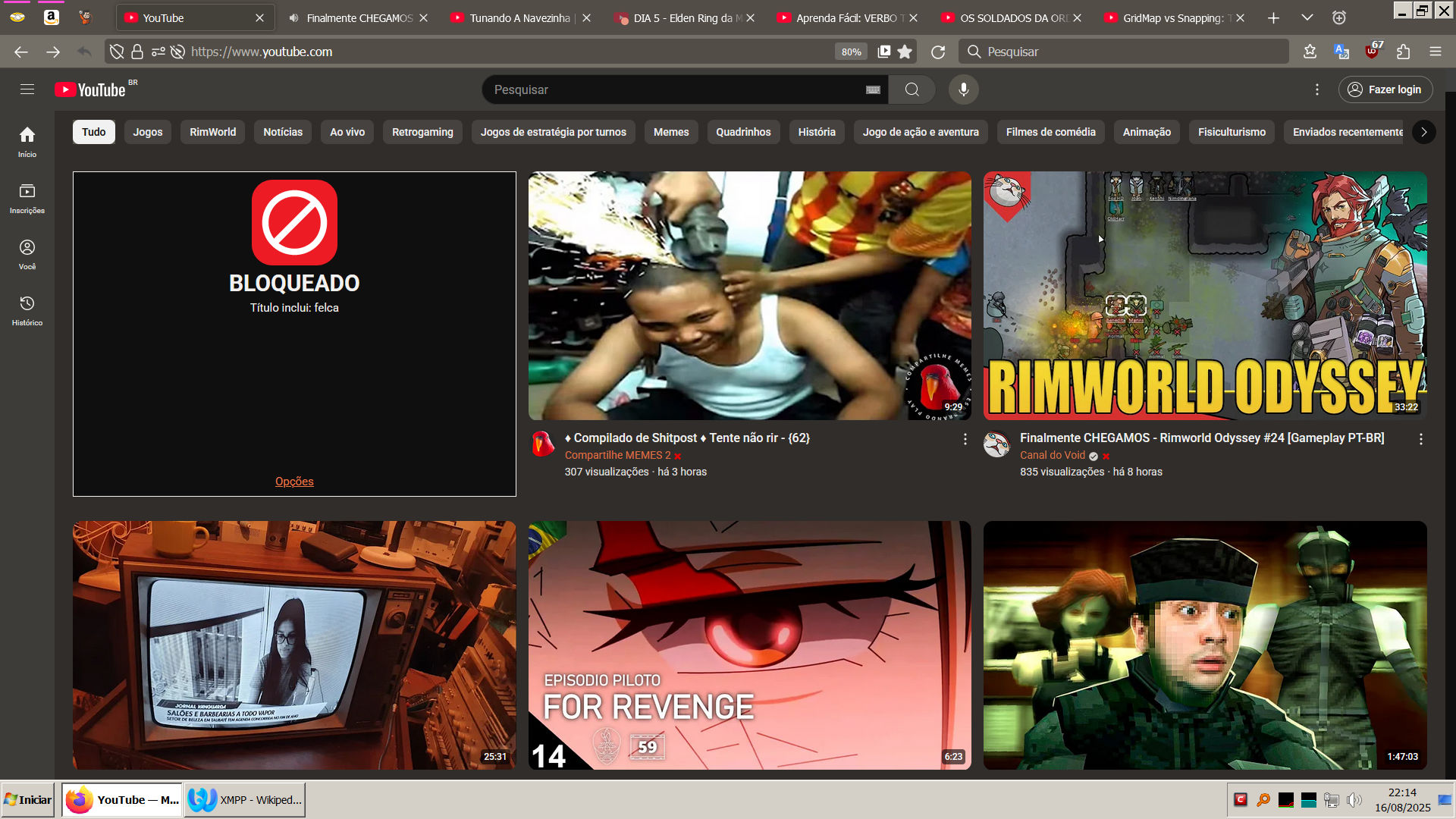Image resolution: width=1456 pixels, height=819 pixels.
Task: Click Canal do Void channel name
Action: [1053, 455]
